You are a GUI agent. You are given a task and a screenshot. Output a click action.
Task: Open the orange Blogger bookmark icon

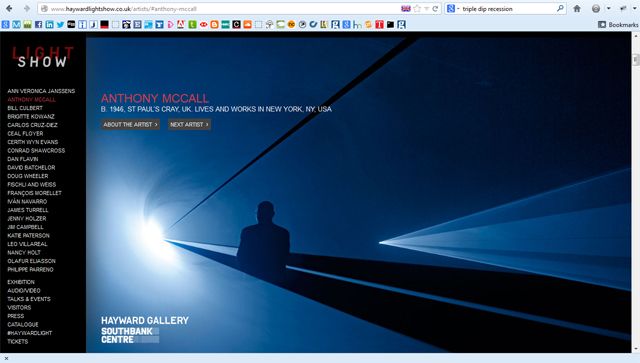coord(214,24)
